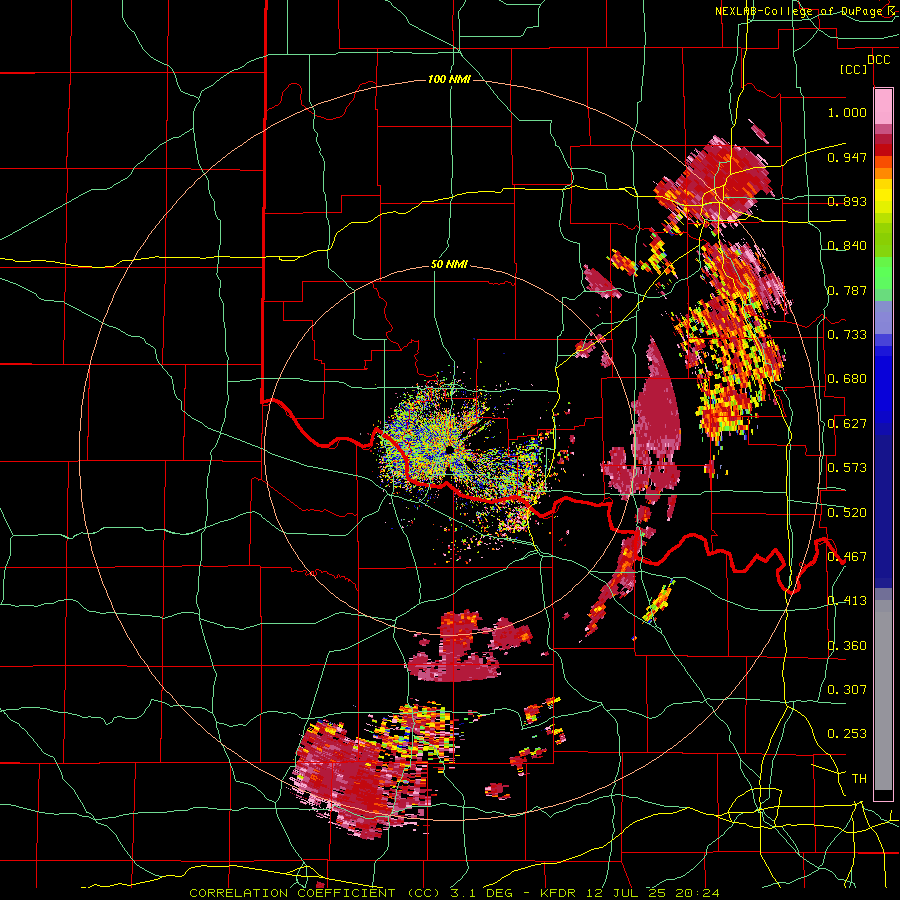Viewport: 900px width, 900px height.
Task: Pick the bright green segment of color bar
Action: coord(883,273)
